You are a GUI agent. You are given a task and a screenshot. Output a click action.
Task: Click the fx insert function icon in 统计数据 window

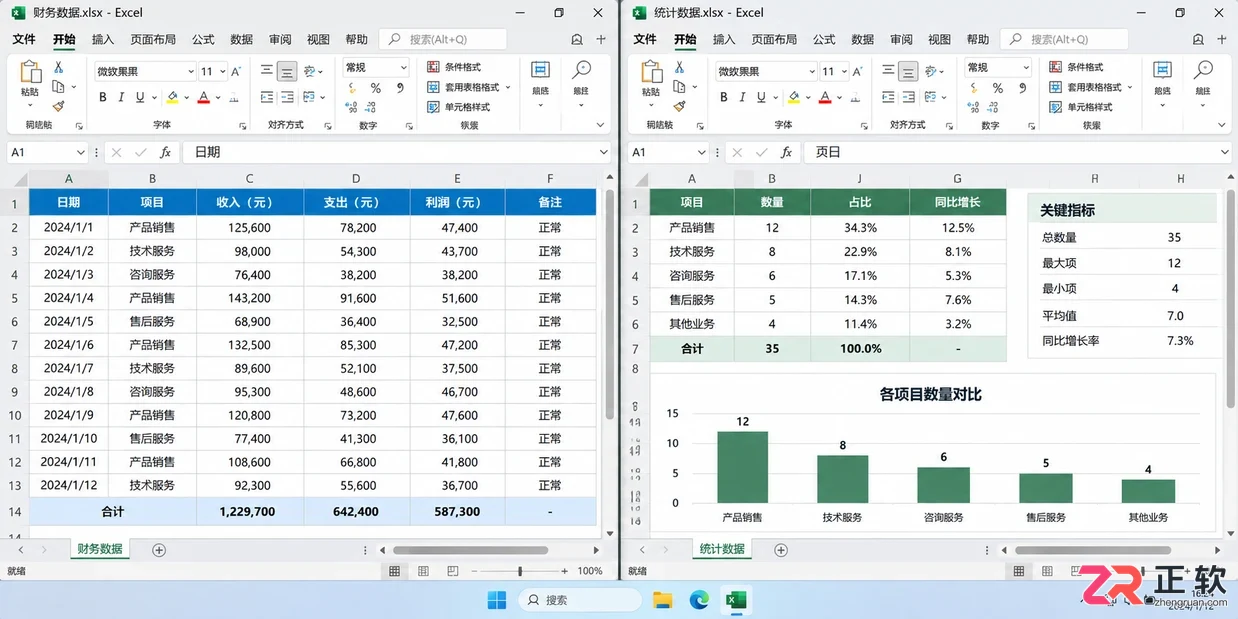[787, 152]
